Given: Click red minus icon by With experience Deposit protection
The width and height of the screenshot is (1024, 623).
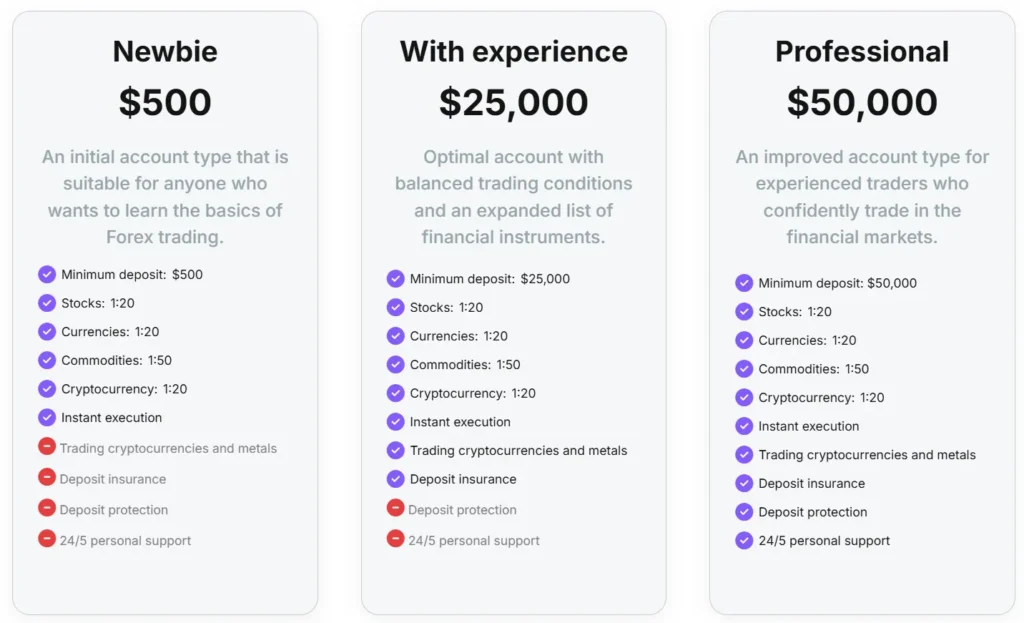Looking at the screenshot, I should 396,508.
